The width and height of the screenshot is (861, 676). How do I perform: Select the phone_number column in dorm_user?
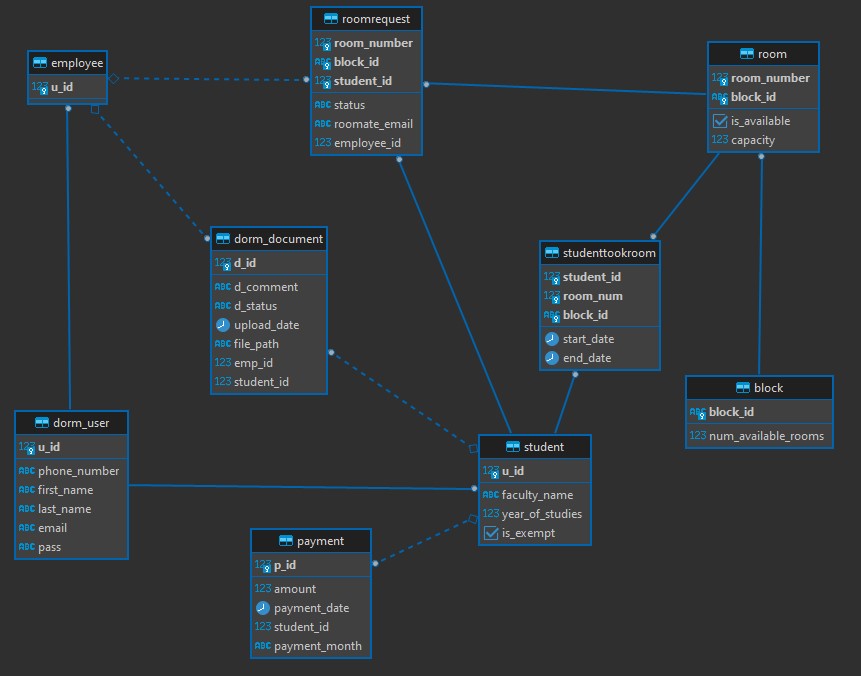tap(78, 471)
